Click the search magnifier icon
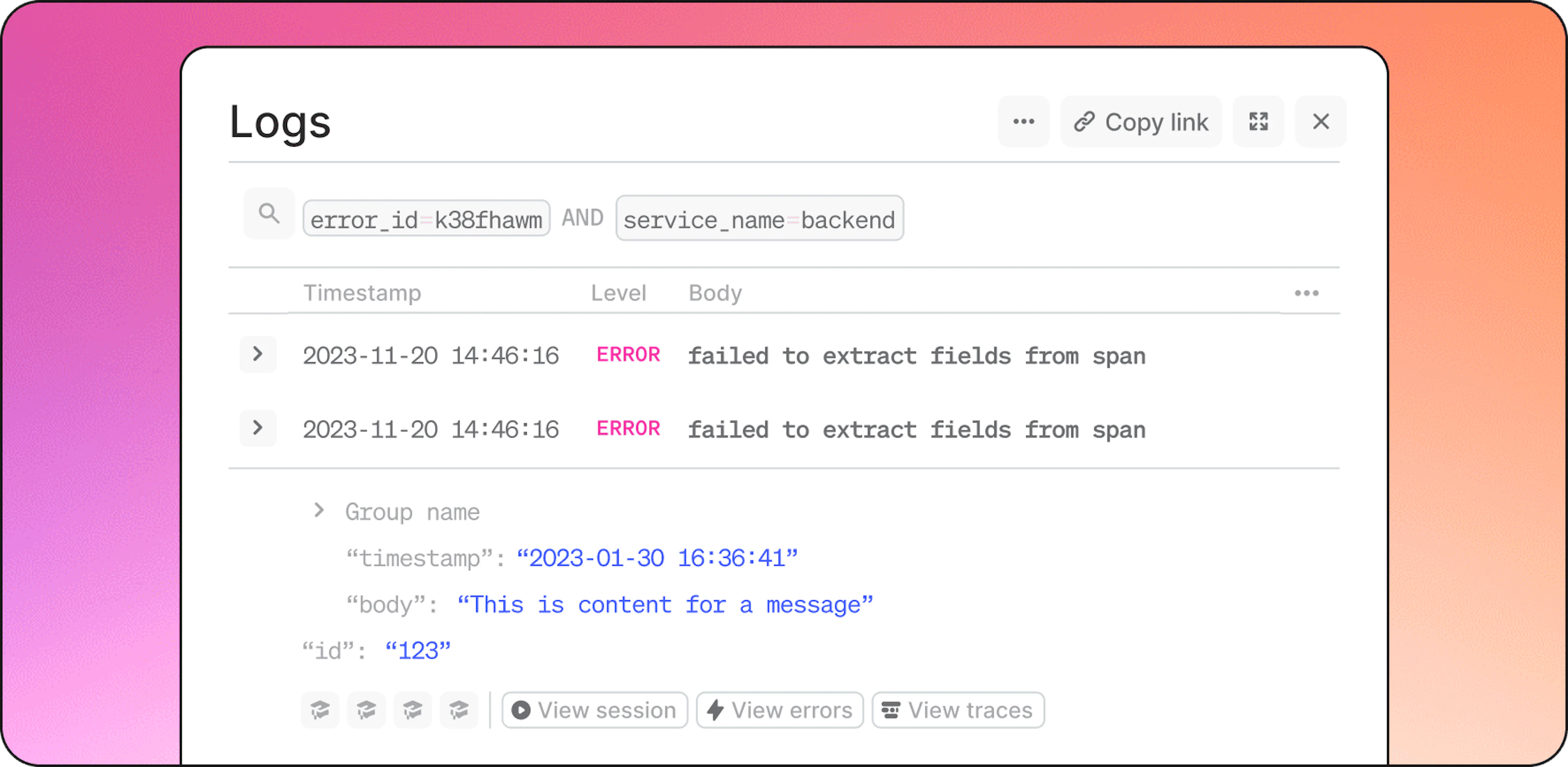The height and width of the screenshot is (767, 1568). [x=269, y=214]
